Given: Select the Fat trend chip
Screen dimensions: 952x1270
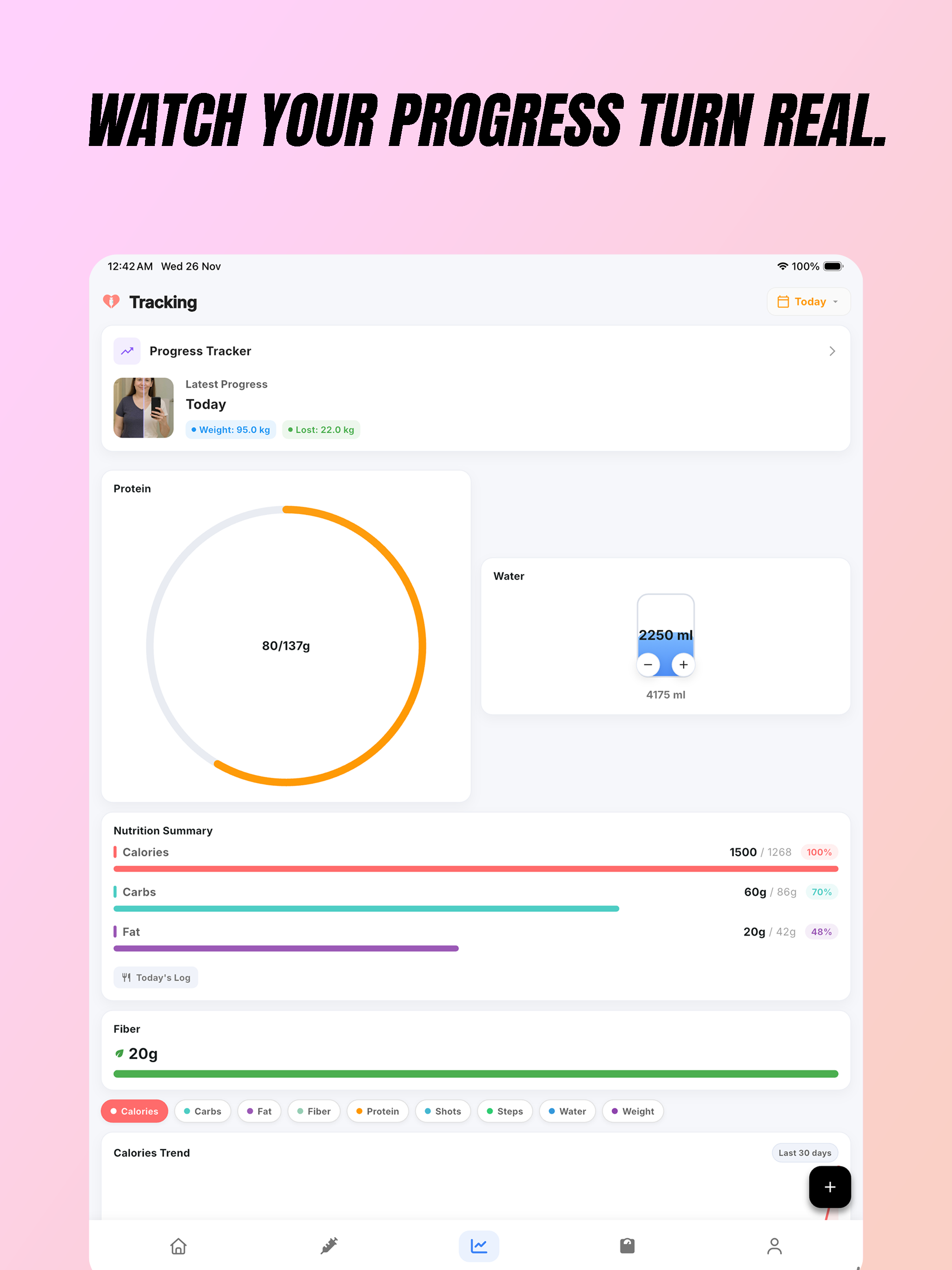Looking at the screenshot, I should 259,1111.
